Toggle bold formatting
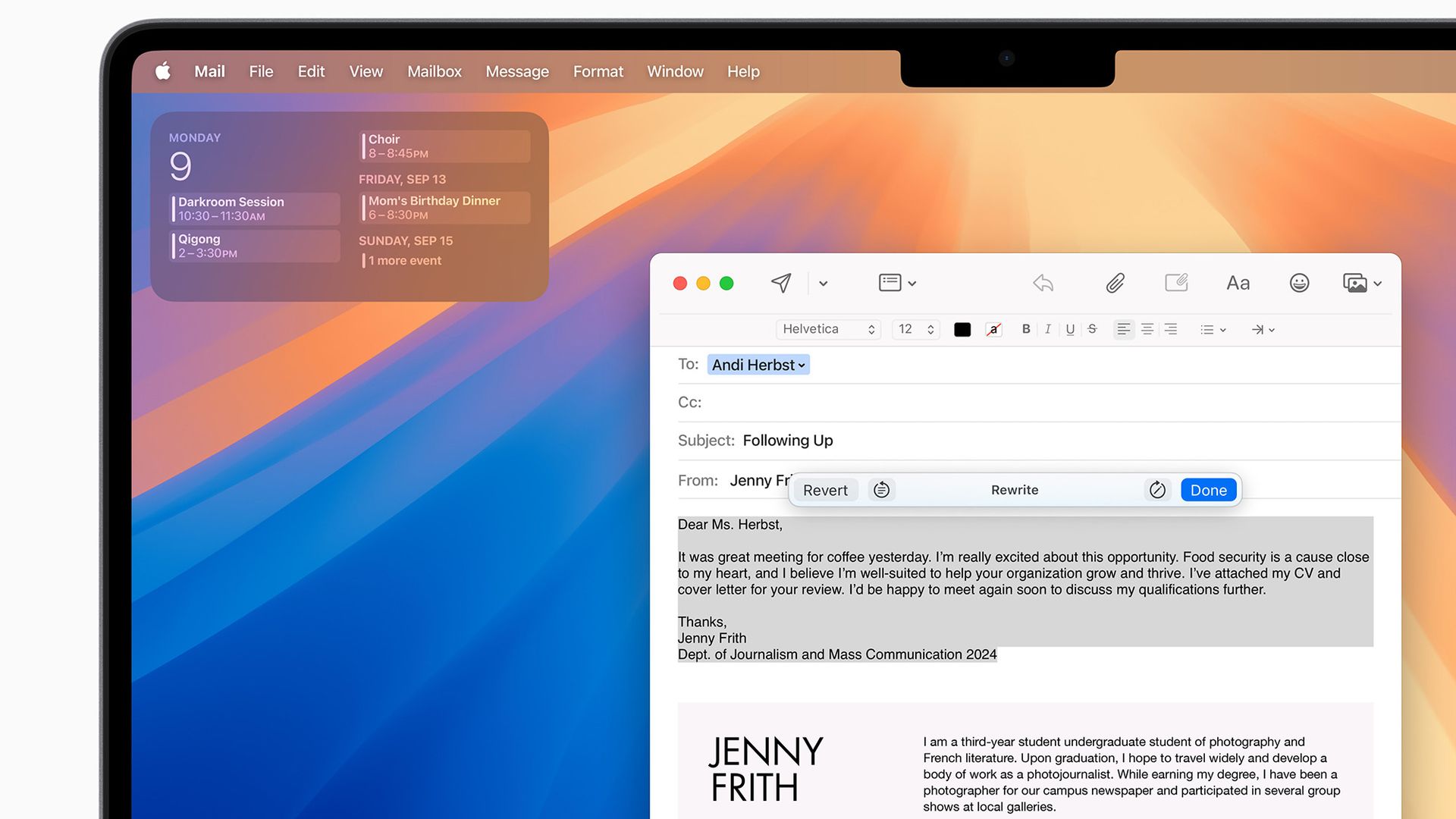1456x819 pixels. point(1026,329)
